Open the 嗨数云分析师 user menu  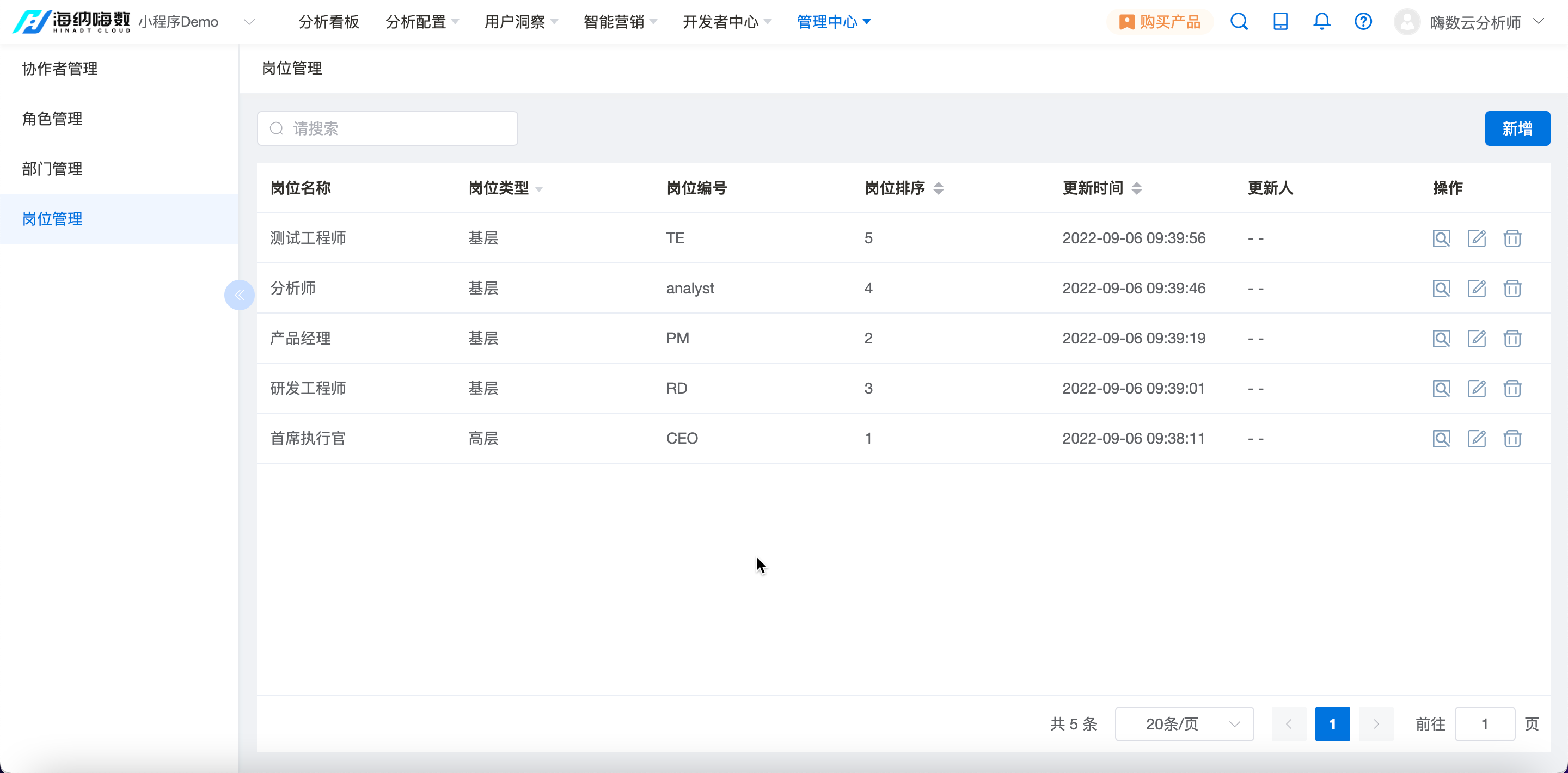1469,22
